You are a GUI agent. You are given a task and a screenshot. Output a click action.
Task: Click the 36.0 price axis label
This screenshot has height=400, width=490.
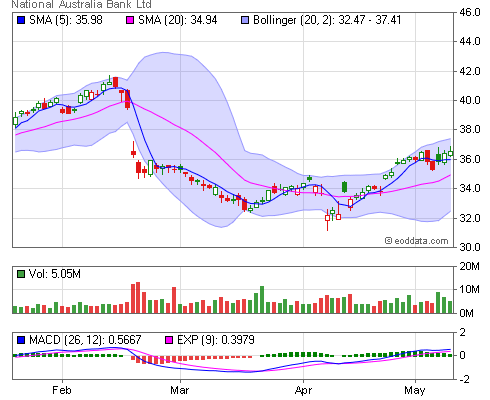pyautogui.click(x=470, y=159)
